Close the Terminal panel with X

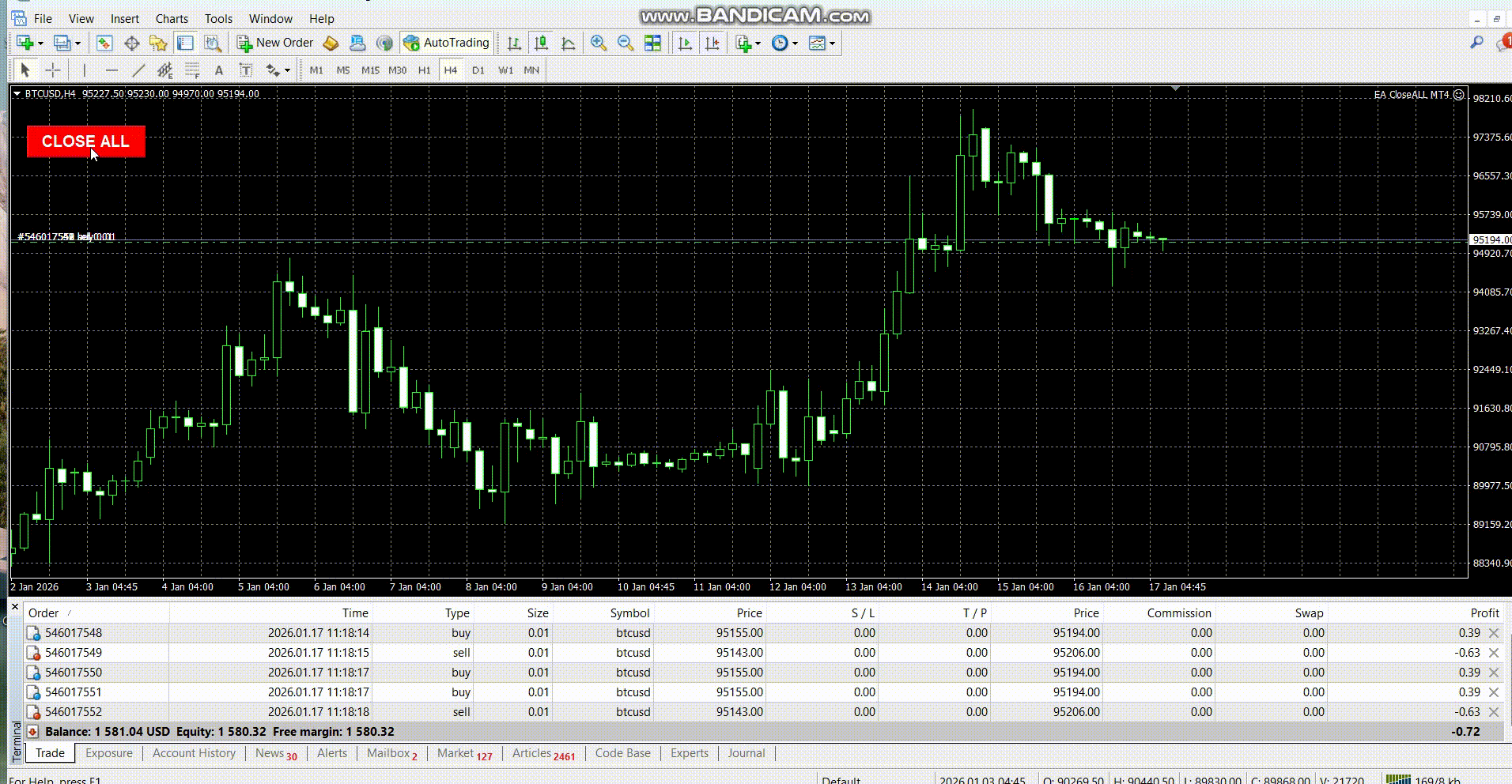pos(15,607)
